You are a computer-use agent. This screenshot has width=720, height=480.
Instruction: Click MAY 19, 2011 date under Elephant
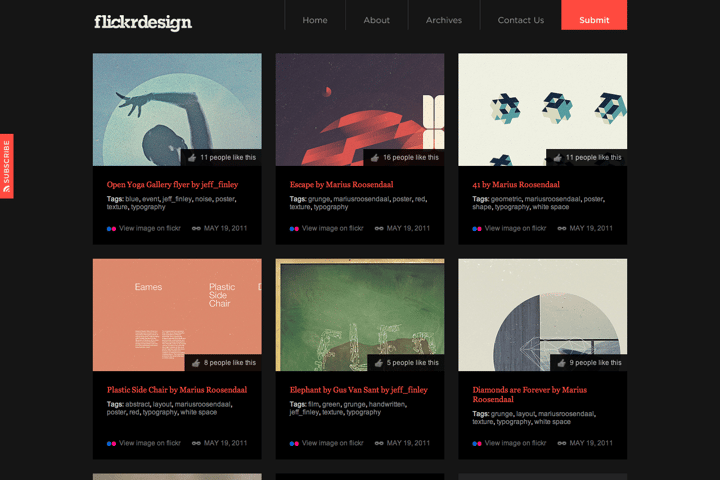(x=408, y=443)
